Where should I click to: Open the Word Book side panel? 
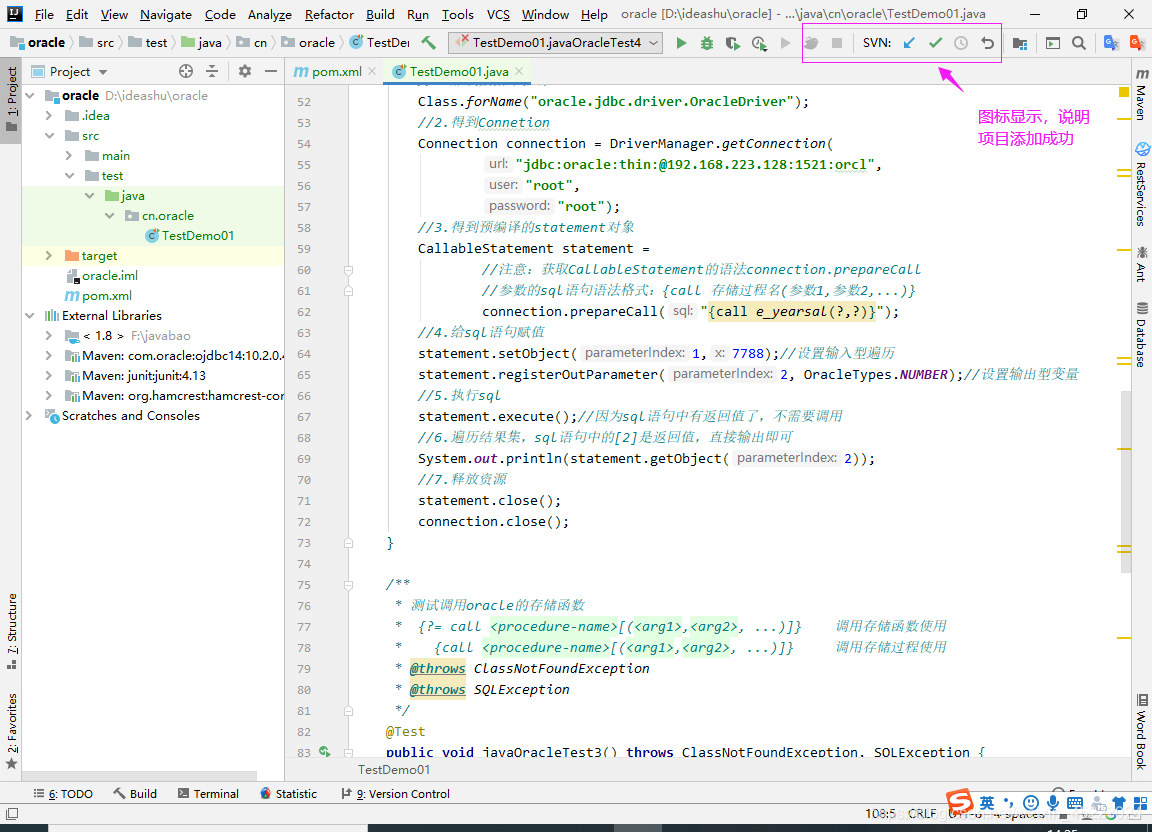tap(1141, 732)
